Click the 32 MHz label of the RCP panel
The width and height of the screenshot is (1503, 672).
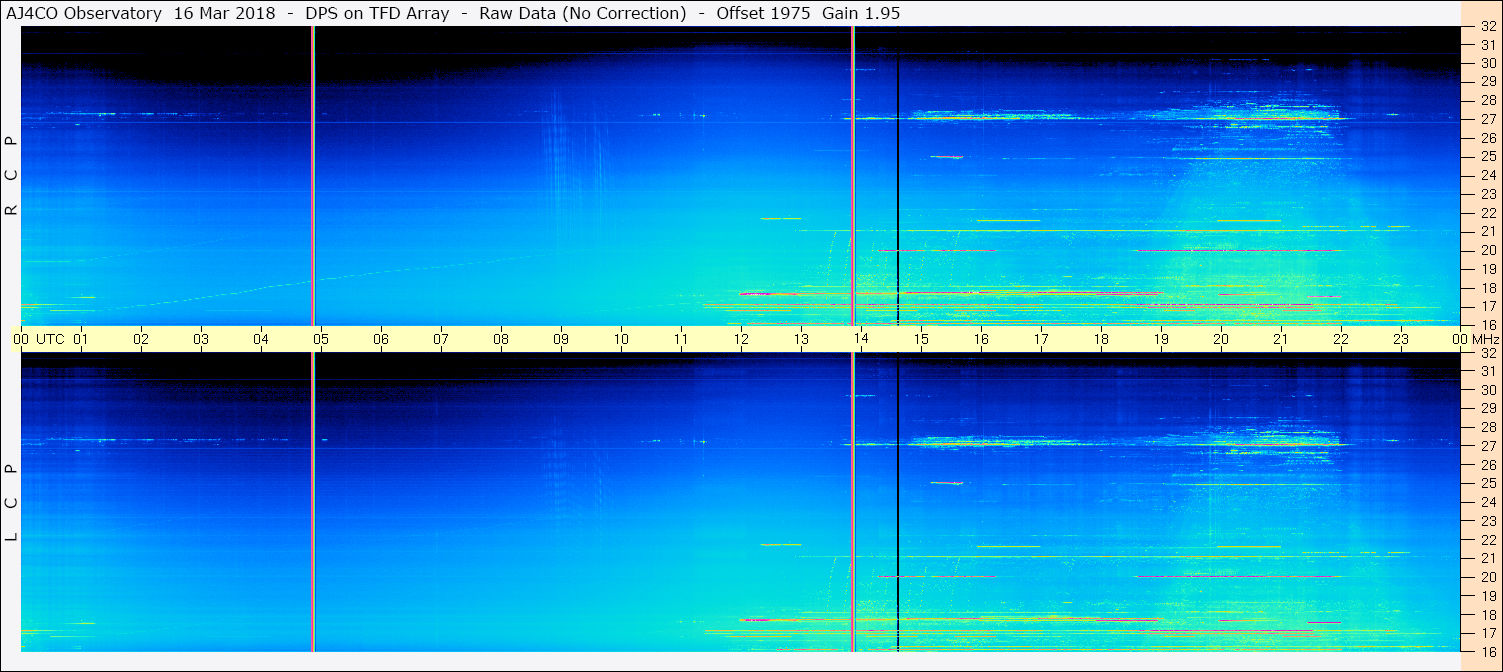tap(1488, 26)
